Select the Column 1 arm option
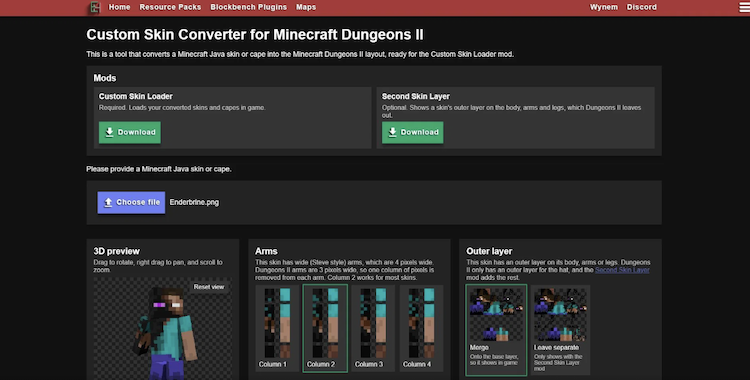750x380 pixels. click(x=277, y=328)
